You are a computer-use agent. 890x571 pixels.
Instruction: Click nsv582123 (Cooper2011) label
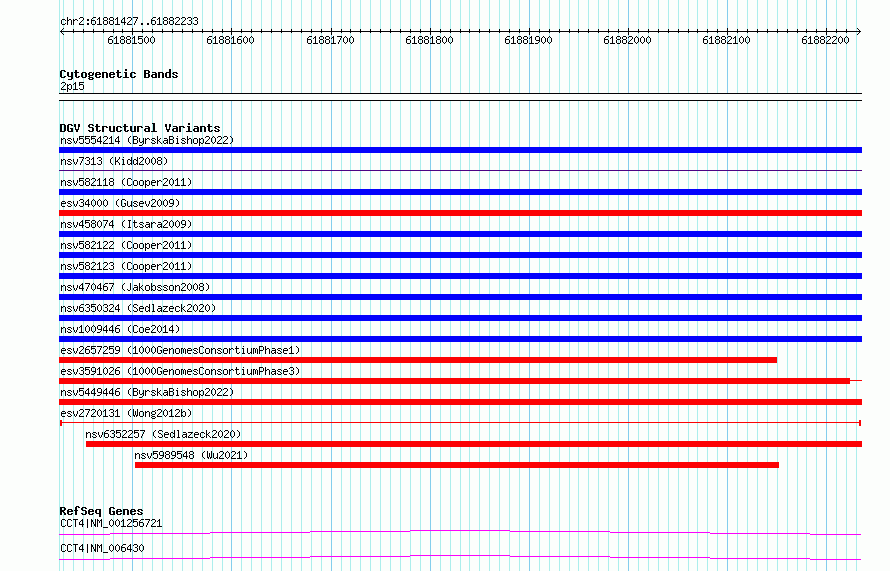point(126,266)
